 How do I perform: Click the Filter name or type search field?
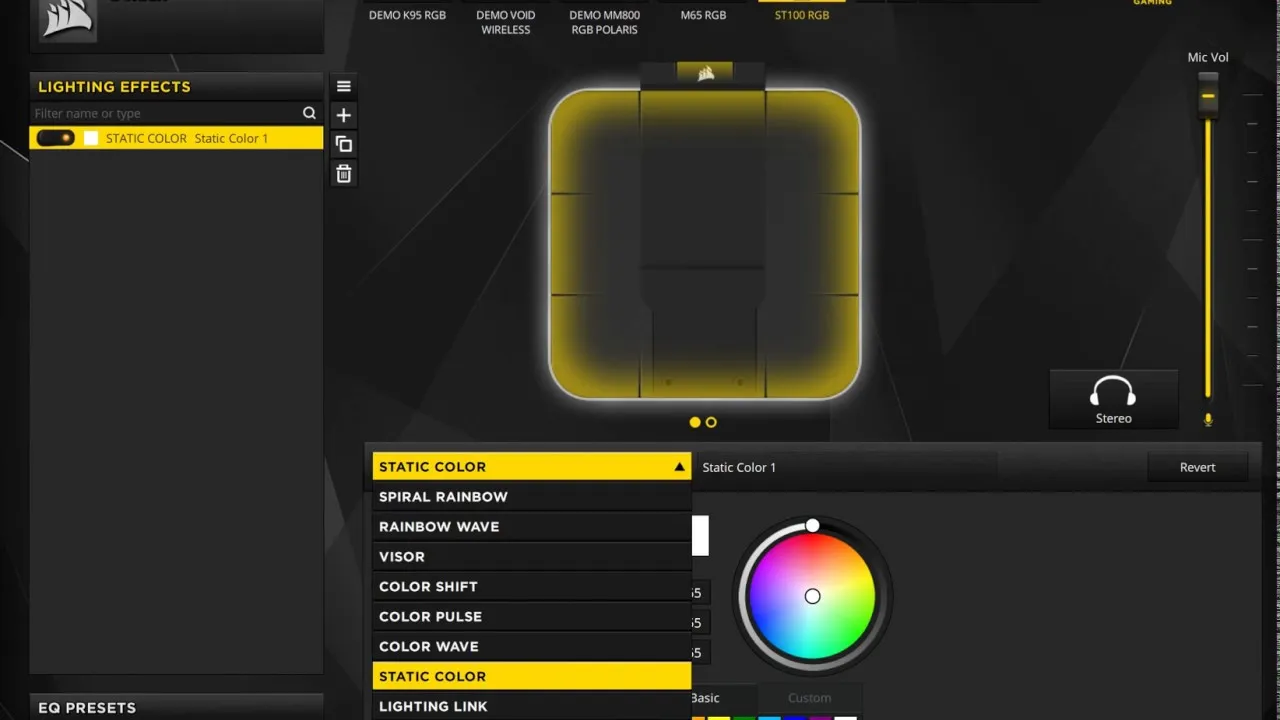tap(165, 113)
